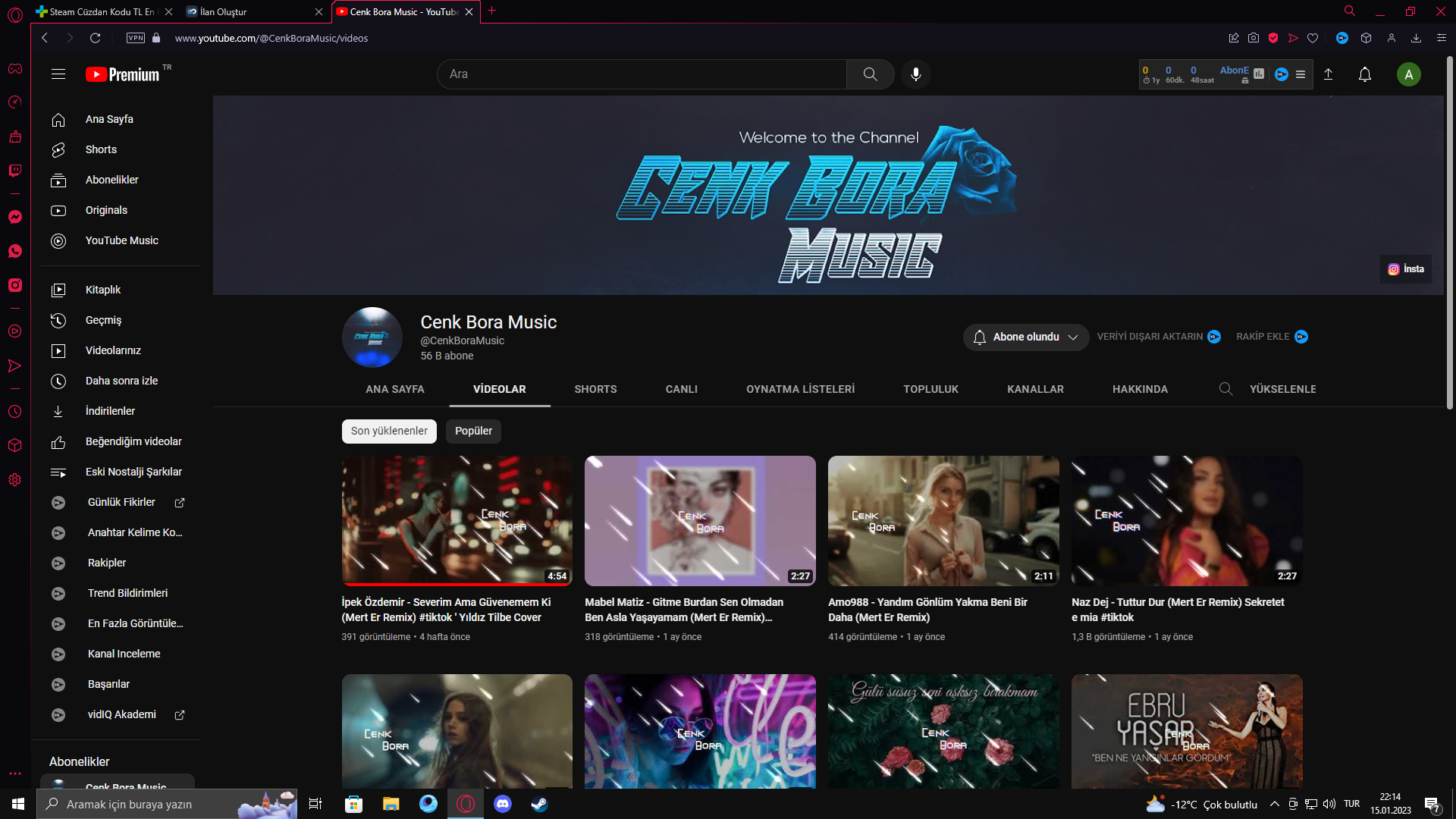Switch to ANA SAYFA channel tab

(x=395, y=389)
